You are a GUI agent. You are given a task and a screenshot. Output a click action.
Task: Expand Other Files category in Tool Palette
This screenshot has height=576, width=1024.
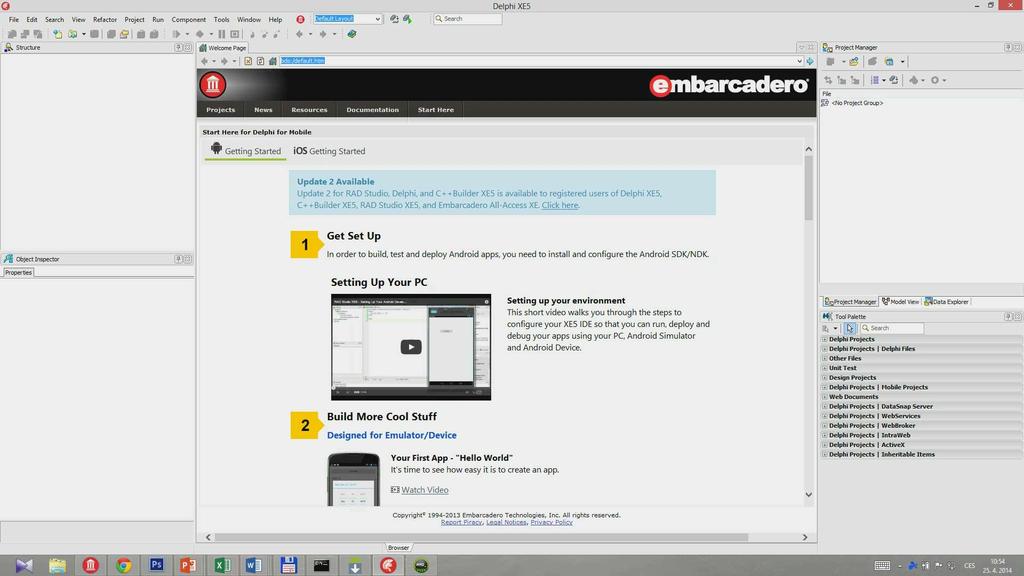coord(824,359)
